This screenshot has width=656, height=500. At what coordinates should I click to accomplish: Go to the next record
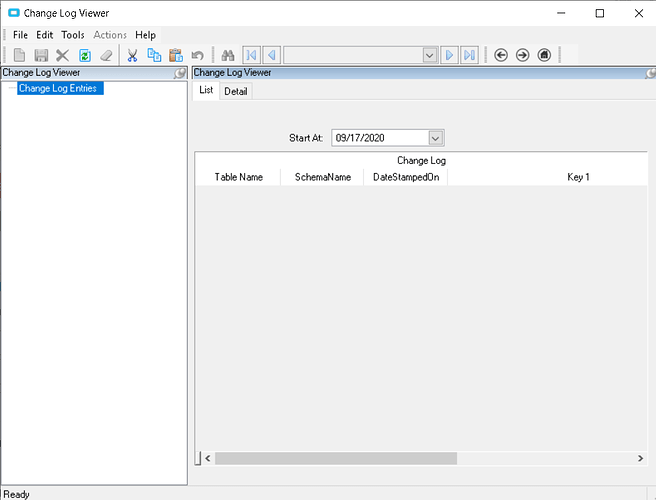[449, 55]
